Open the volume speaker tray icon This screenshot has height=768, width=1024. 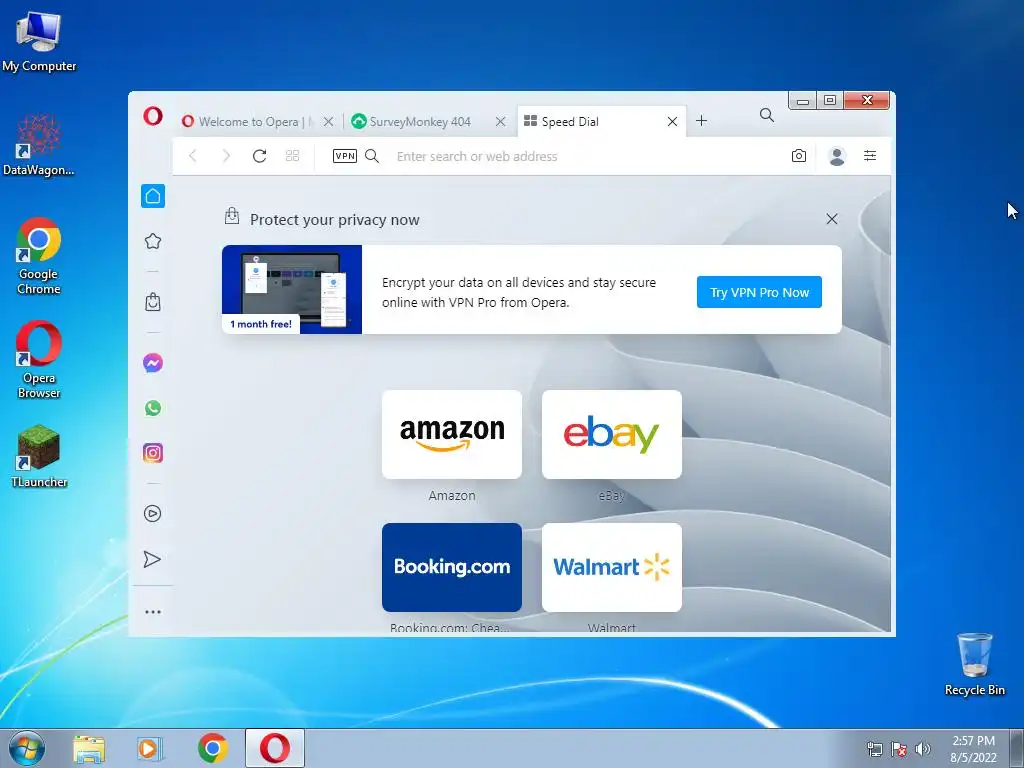coord(923,749)
